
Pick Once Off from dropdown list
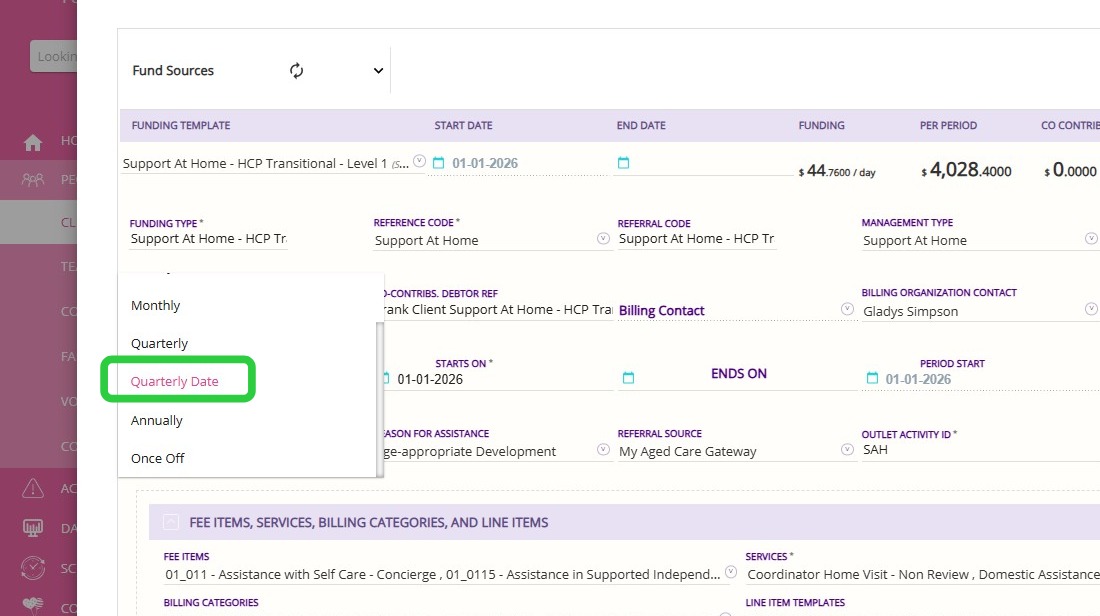(158, 458)
